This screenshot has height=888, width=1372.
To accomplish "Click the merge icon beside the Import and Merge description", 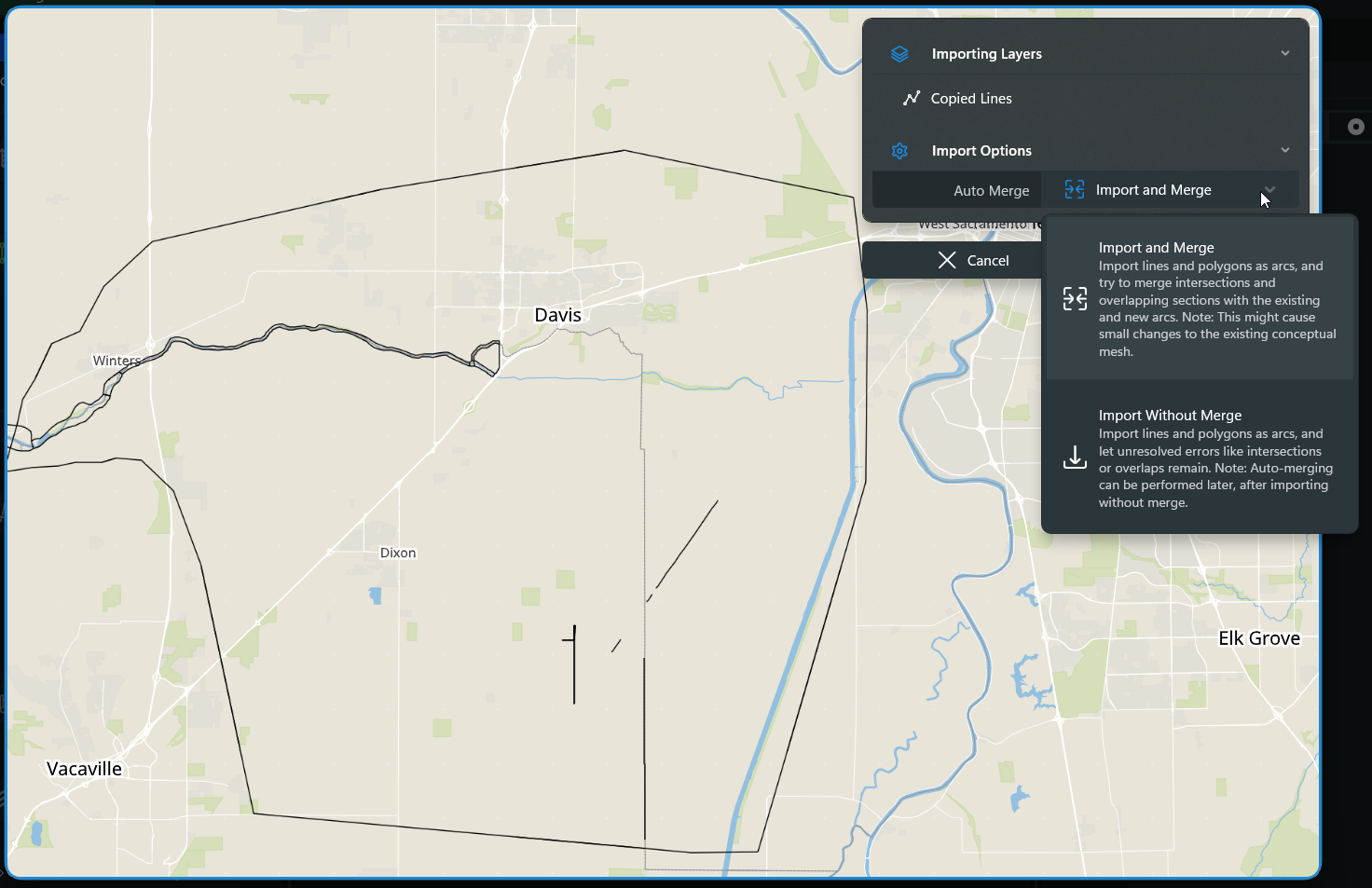I will (x=1075, y=299).
